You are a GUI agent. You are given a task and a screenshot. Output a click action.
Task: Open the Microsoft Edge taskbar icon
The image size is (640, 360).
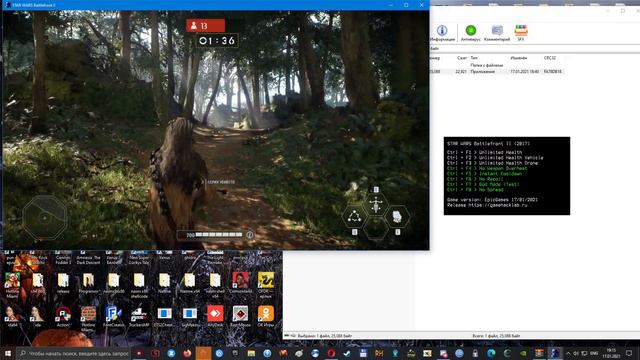coord(491,353)
